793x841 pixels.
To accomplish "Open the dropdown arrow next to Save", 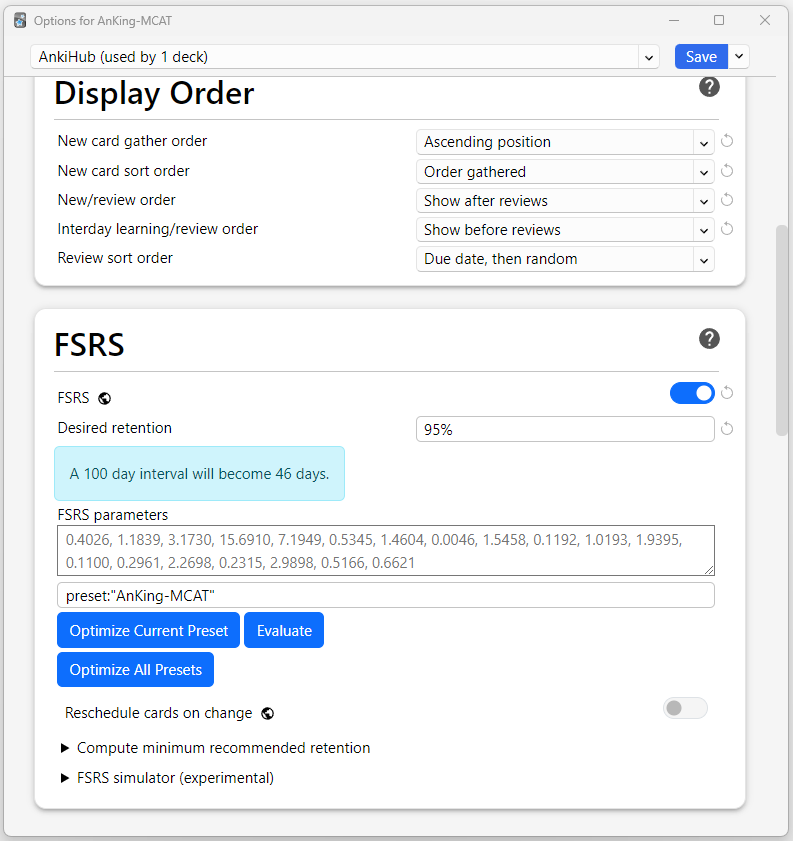I will (738, 56).
